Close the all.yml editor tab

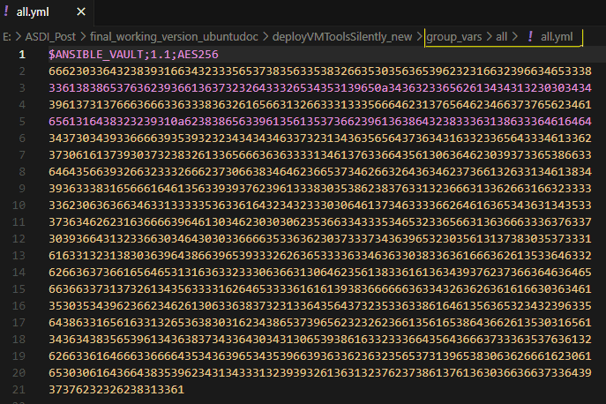[81, 12]
